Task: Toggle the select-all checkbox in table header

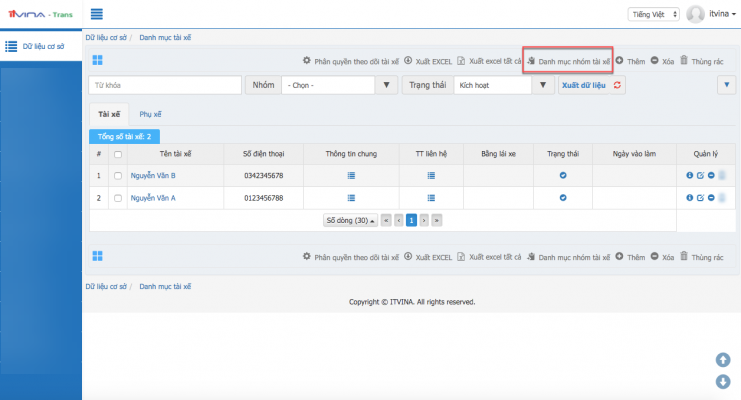Action: point(119,154)
